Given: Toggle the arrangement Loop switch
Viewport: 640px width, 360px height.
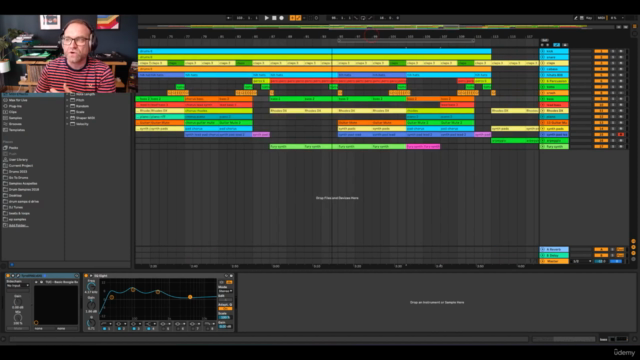Looking at the screenshot, I should pyautogui.click(x=363, y=18).
